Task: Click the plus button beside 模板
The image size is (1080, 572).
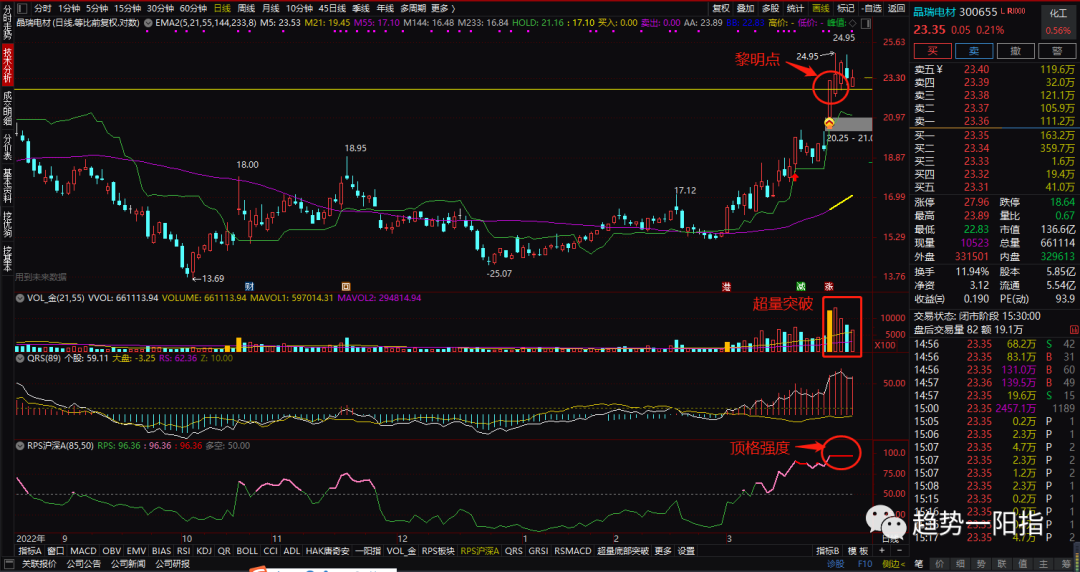Action: pos(882,551)
